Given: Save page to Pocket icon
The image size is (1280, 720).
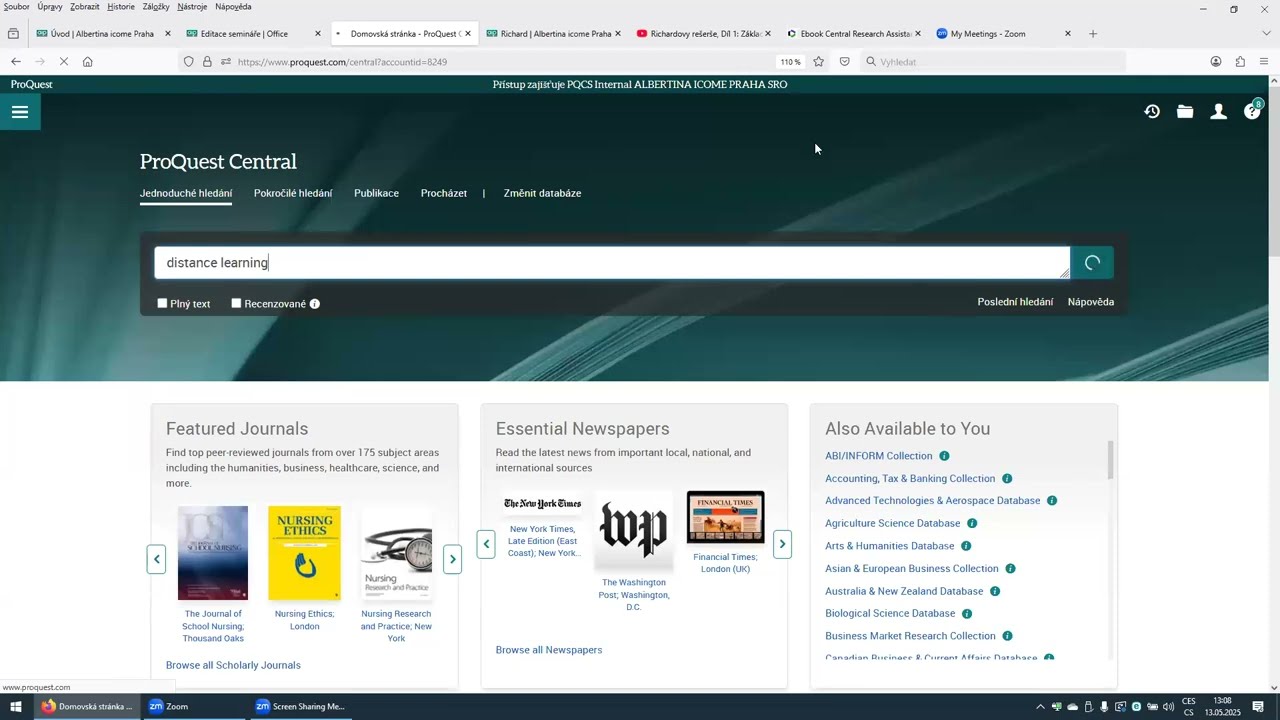Looking at the screenshot, I should 844,62.
